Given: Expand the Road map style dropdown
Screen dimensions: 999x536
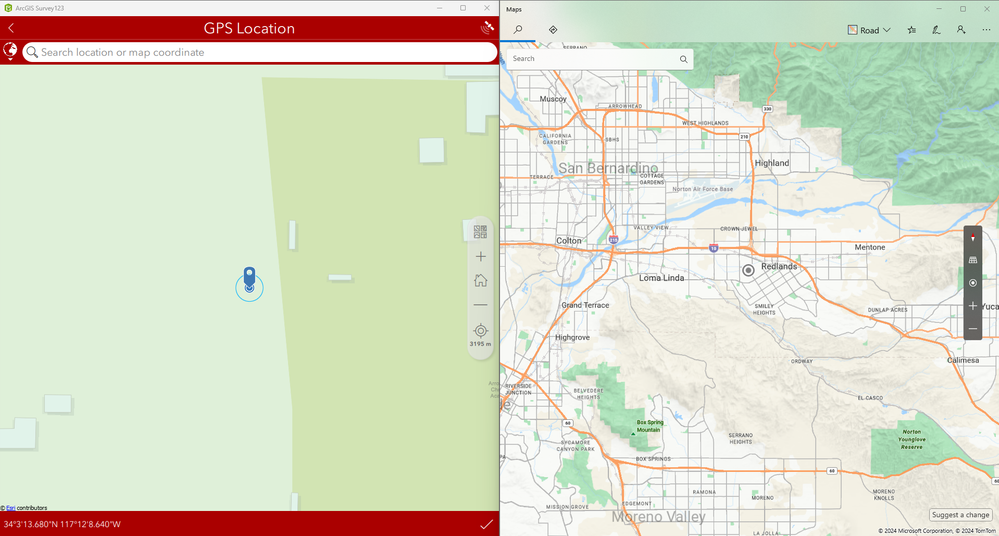Looking at the screenshot, I should click(869, 30).
